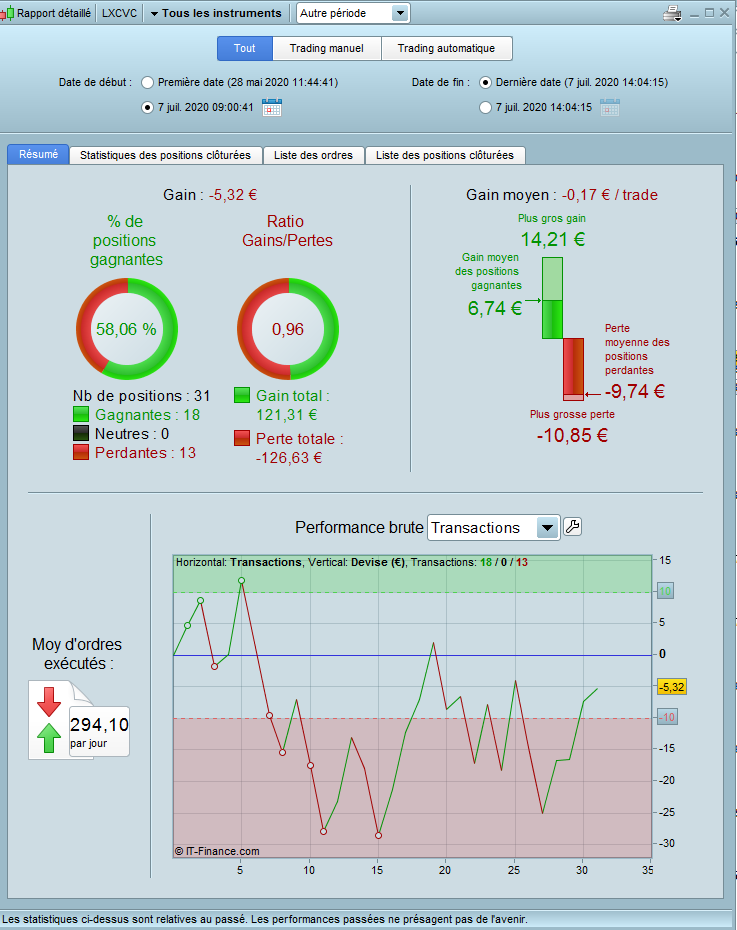Select Dernière date radio button

[486, 82]
